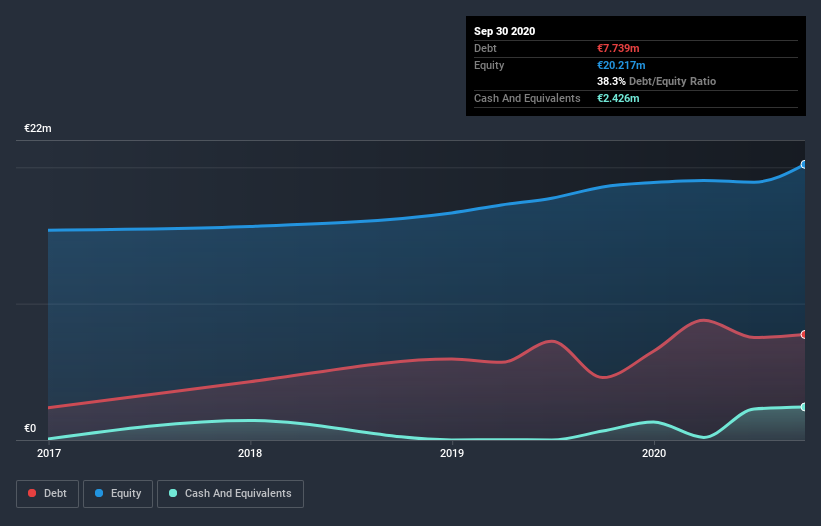821x526 pixels.
Task: Select the Debt data point marker at chart end
Action: pyautogui.click(x=803, y=334)
